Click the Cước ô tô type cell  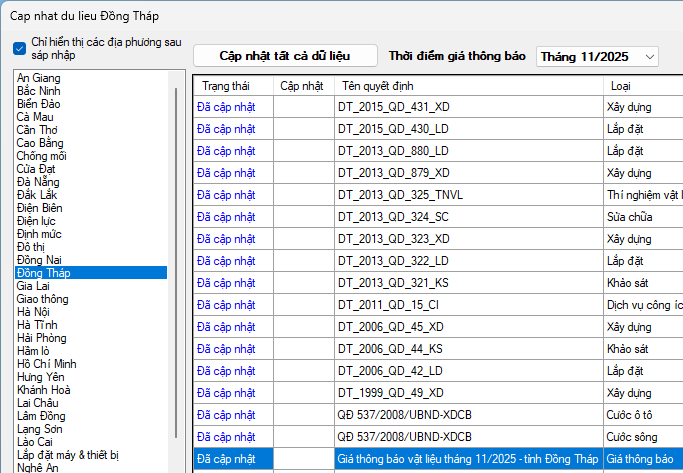tap(636, 415)
